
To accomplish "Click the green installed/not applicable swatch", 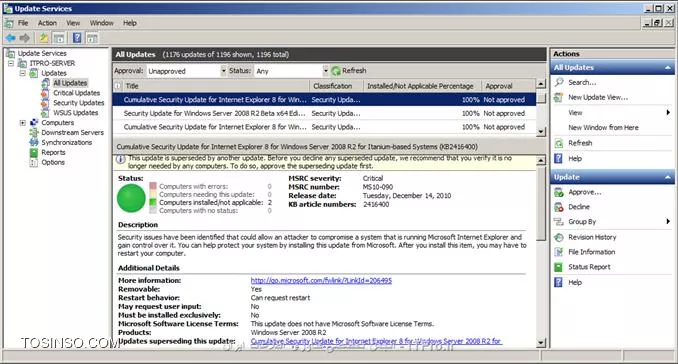I will (153, 202).
